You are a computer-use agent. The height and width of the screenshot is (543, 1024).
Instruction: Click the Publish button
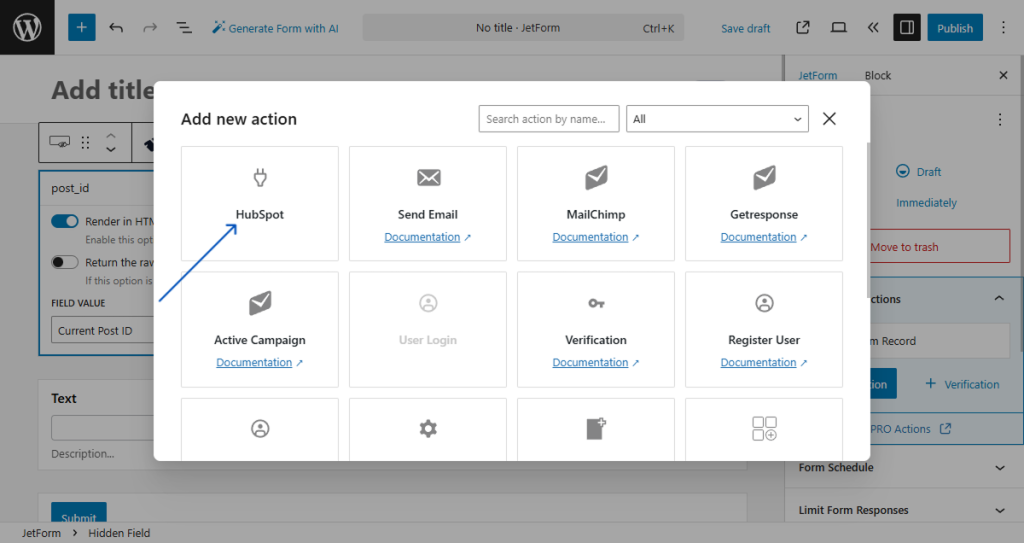[x=955, y=27]
